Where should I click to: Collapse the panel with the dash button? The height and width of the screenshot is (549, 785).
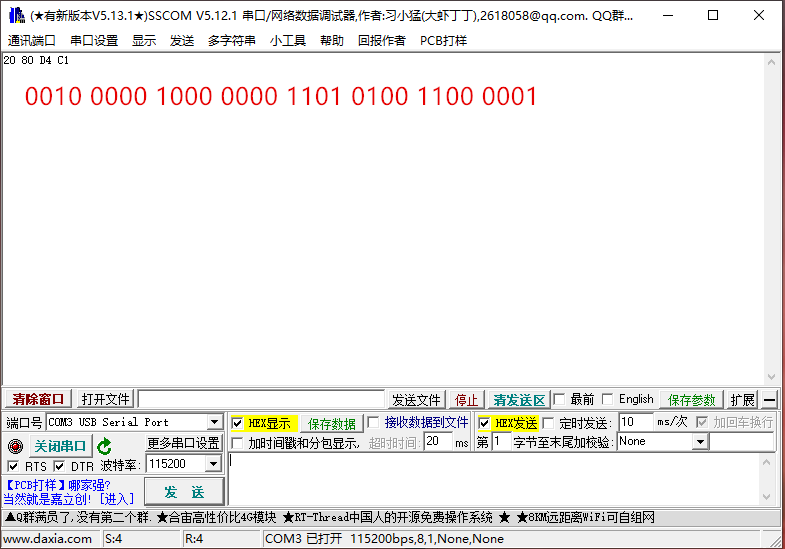[770, 400]
